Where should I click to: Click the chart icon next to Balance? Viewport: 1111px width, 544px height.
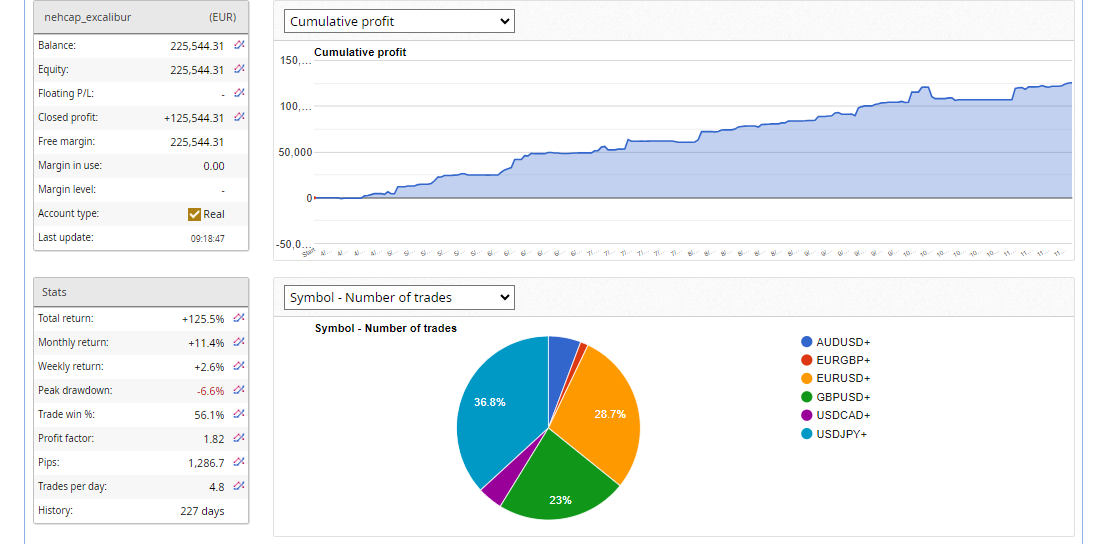coord(239,45)
